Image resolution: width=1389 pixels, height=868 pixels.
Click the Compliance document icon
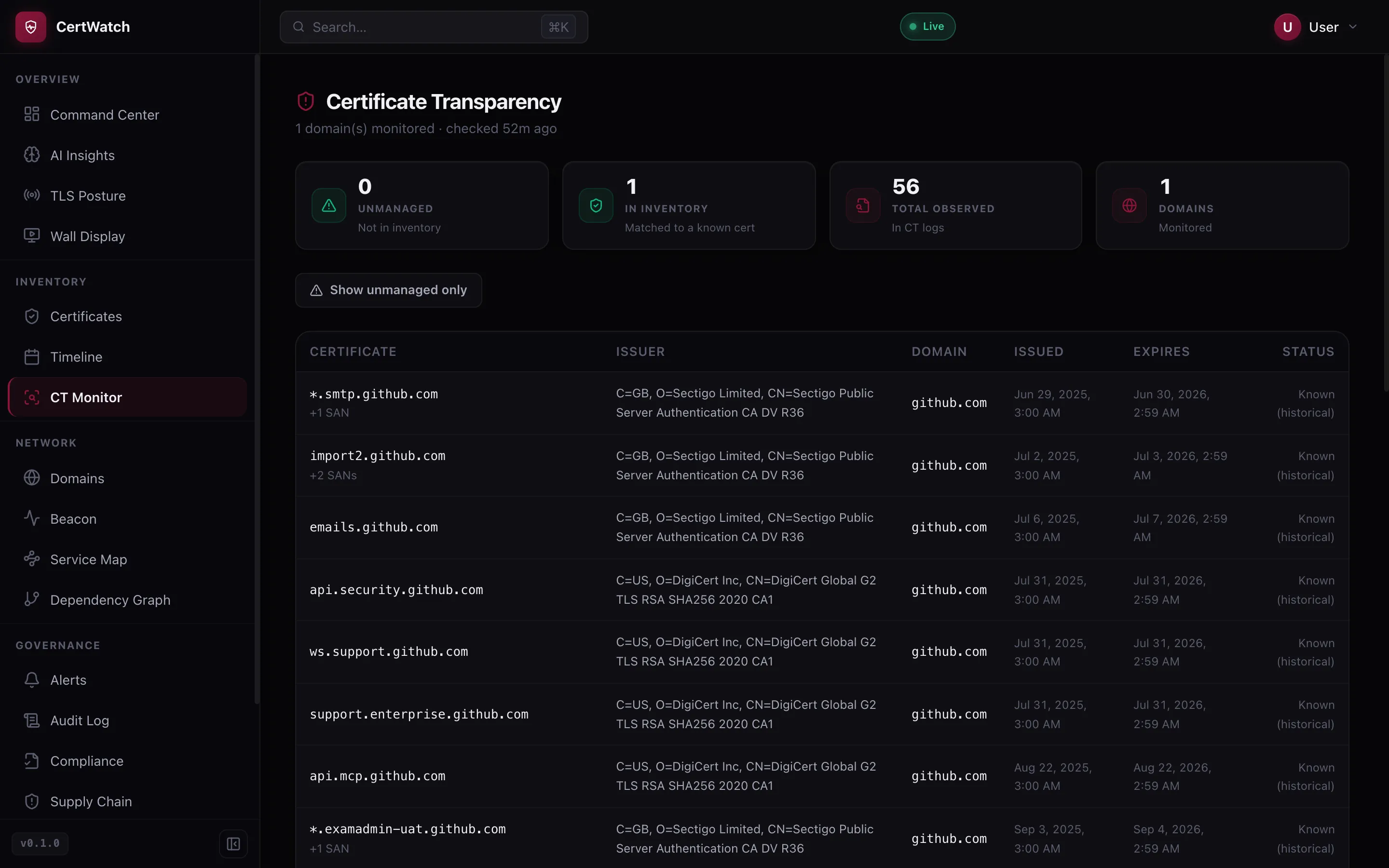31,760
